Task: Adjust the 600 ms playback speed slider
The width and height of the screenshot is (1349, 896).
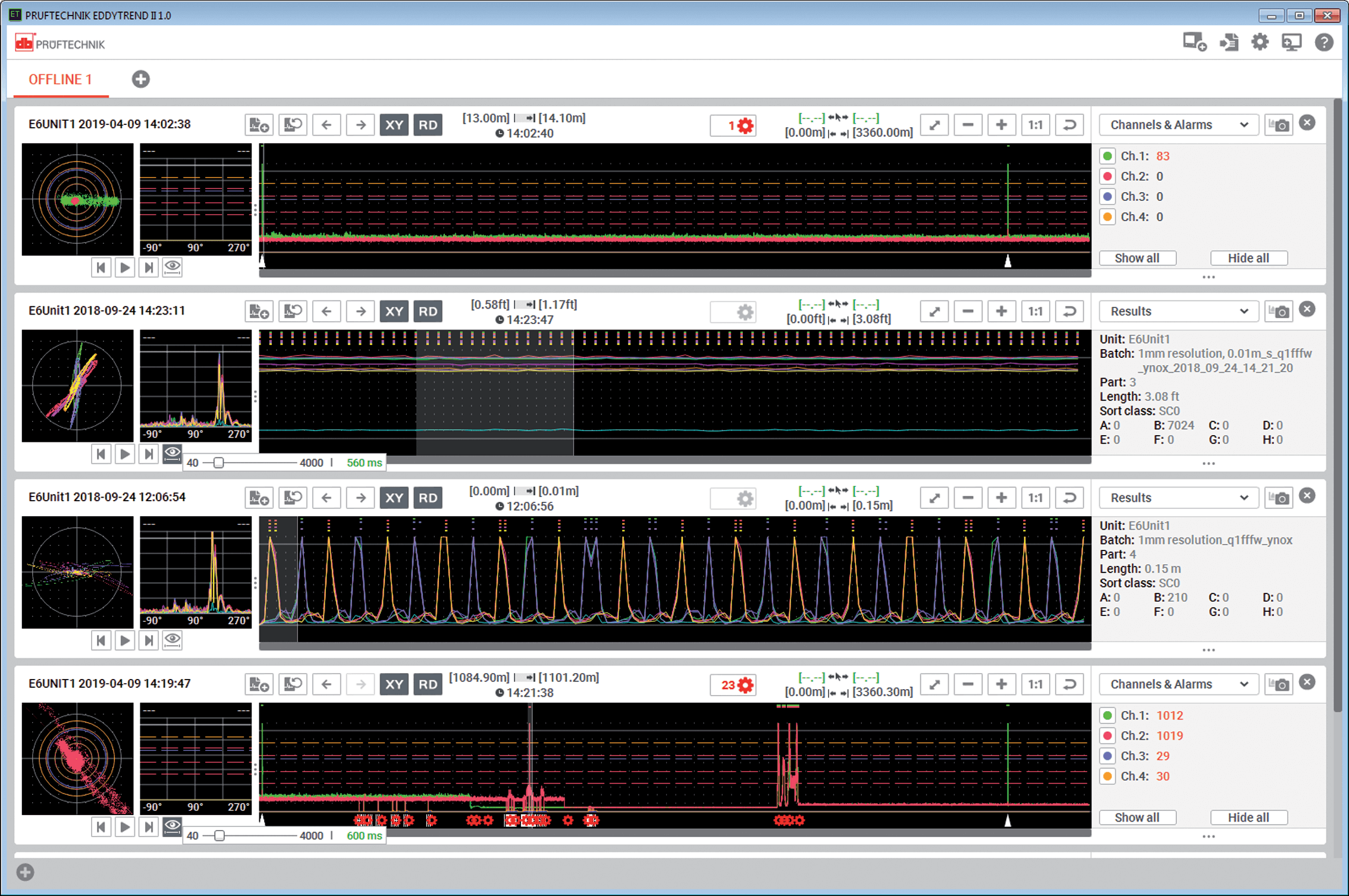Action: click(219, 835)
